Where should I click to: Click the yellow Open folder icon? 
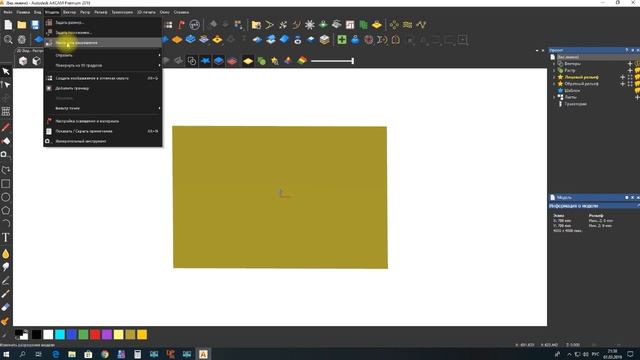(22, 25)
